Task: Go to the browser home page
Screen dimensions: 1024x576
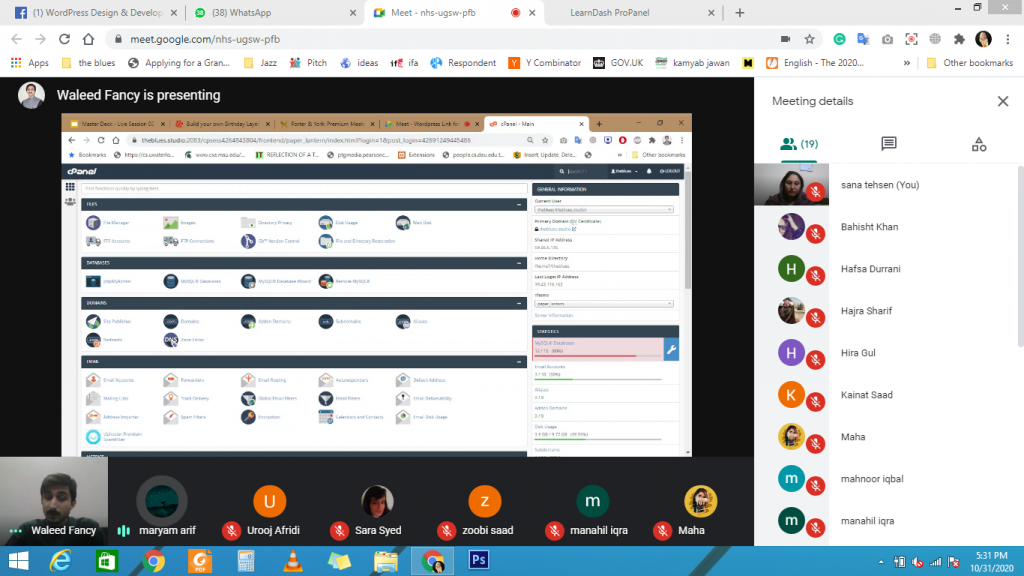Action: coord(88,39)
